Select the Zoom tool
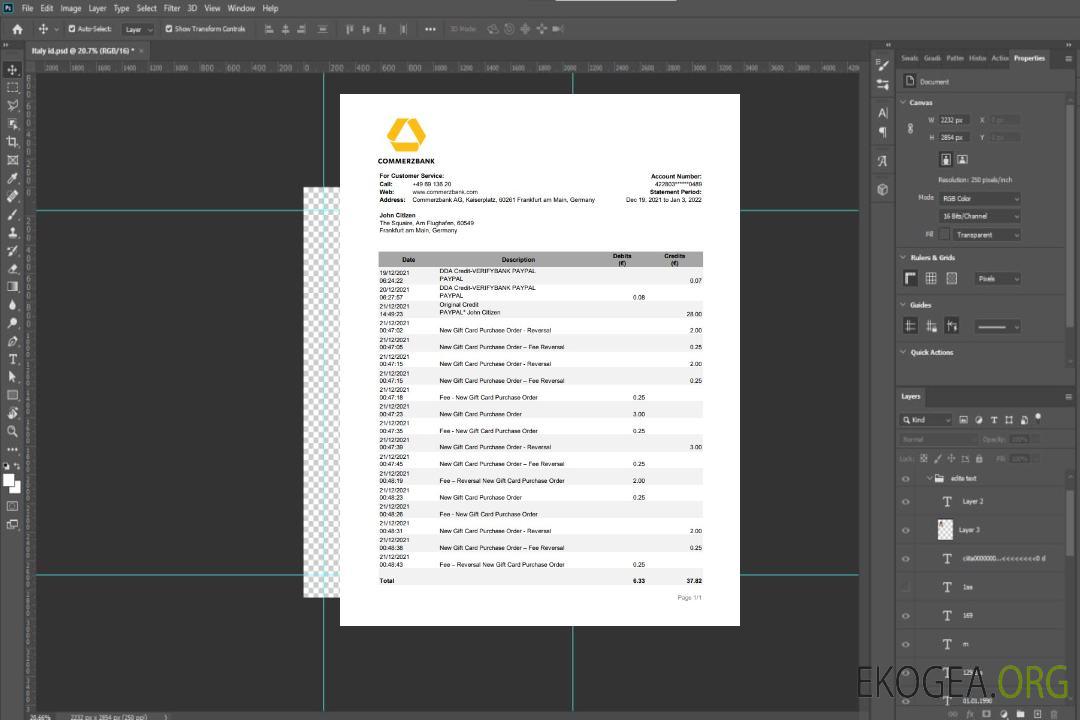1080x720 pixels. click(13, 431)
